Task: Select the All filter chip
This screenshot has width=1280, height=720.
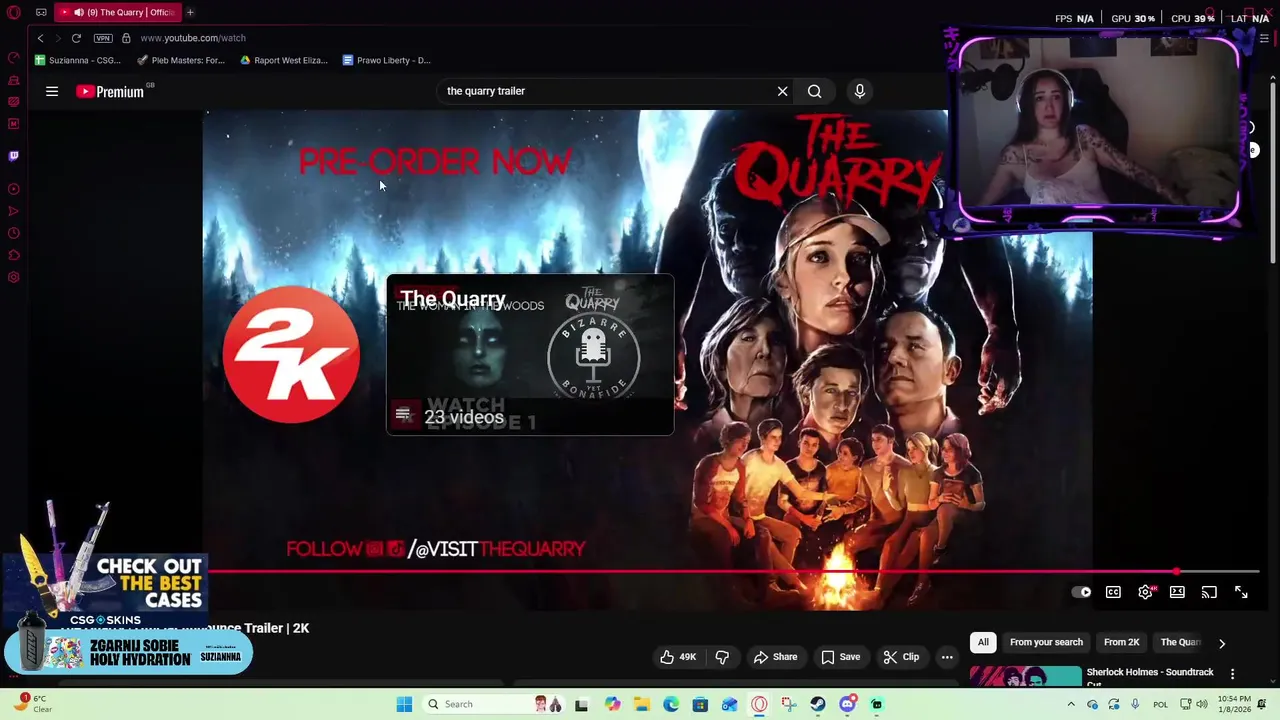Action: pyautogui.click(x=983, y=642)
